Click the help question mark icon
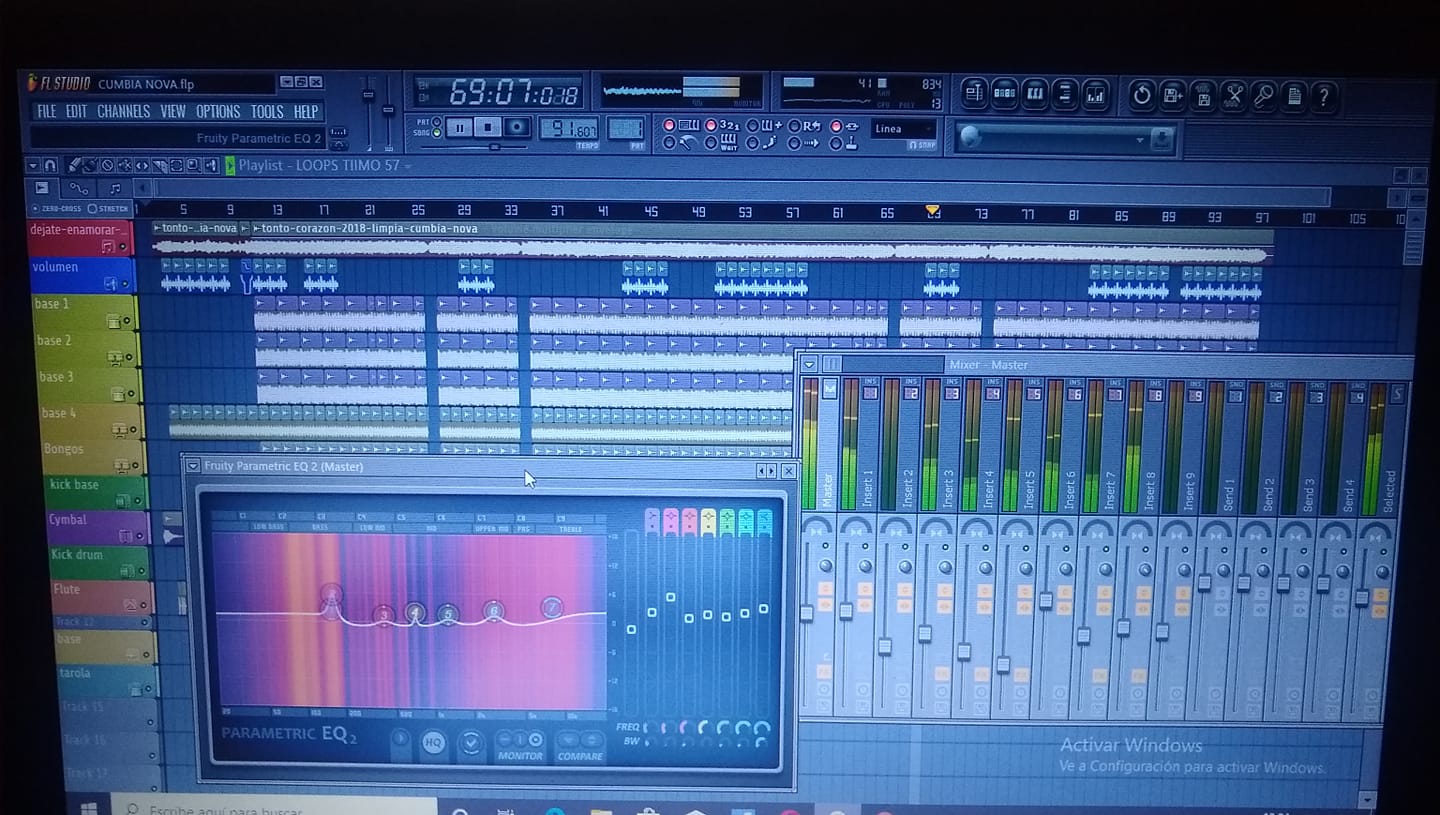 coord(1325,95)
